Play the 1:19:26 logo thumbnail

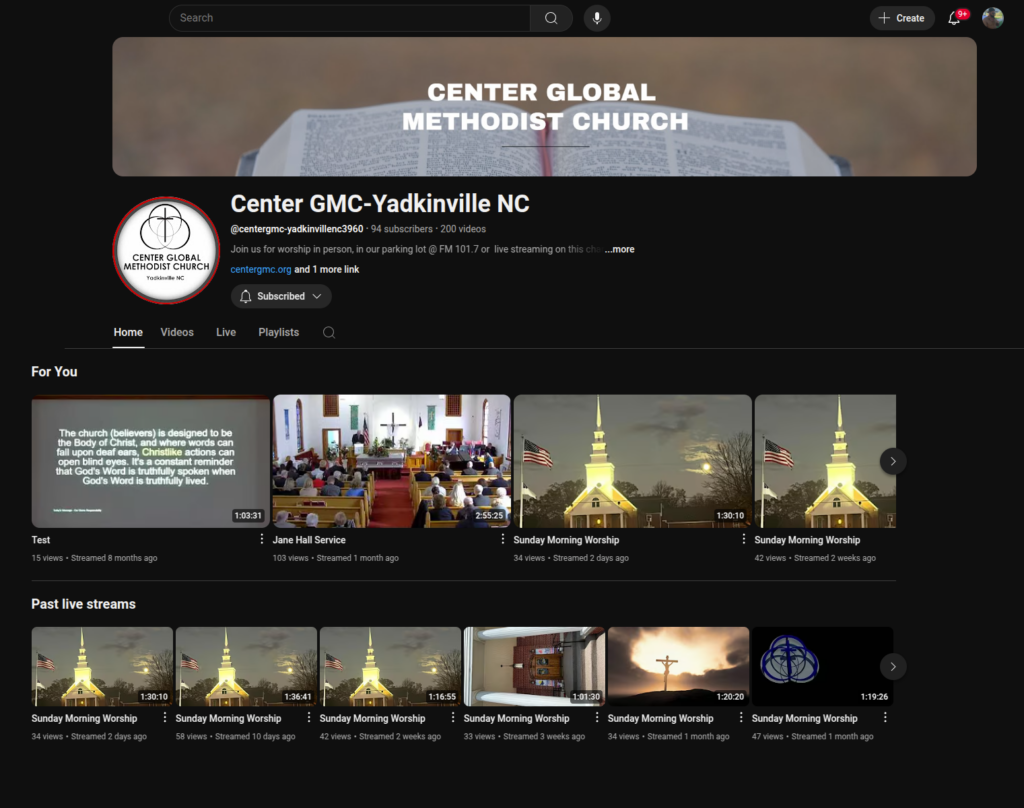click(822, 666)
